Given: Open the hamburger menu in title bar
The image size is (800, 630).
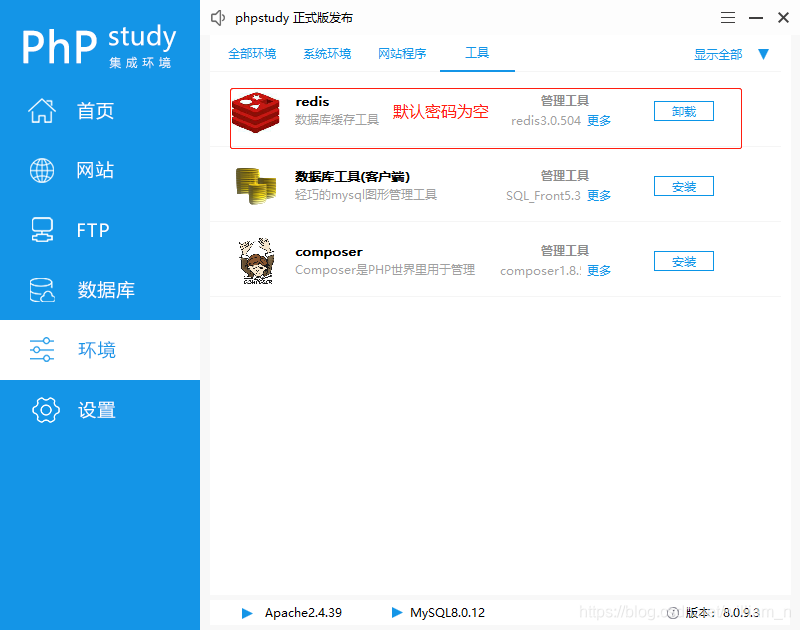Looking at the screenshot, I should [728, 18].
